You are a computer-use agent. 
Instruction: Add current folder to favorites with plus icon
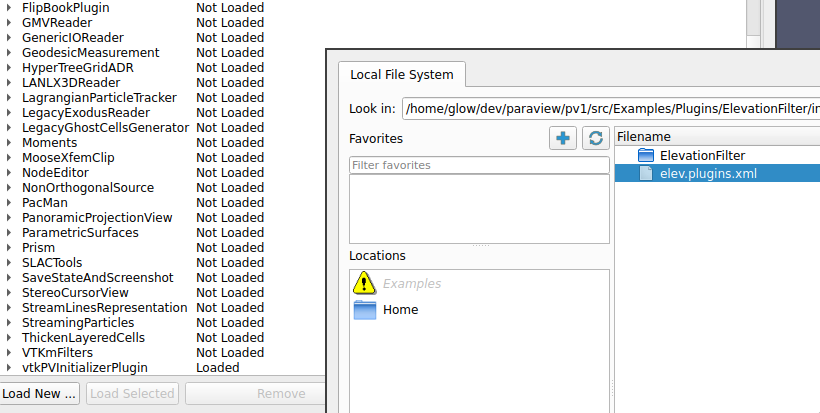(x=563, y=138)
